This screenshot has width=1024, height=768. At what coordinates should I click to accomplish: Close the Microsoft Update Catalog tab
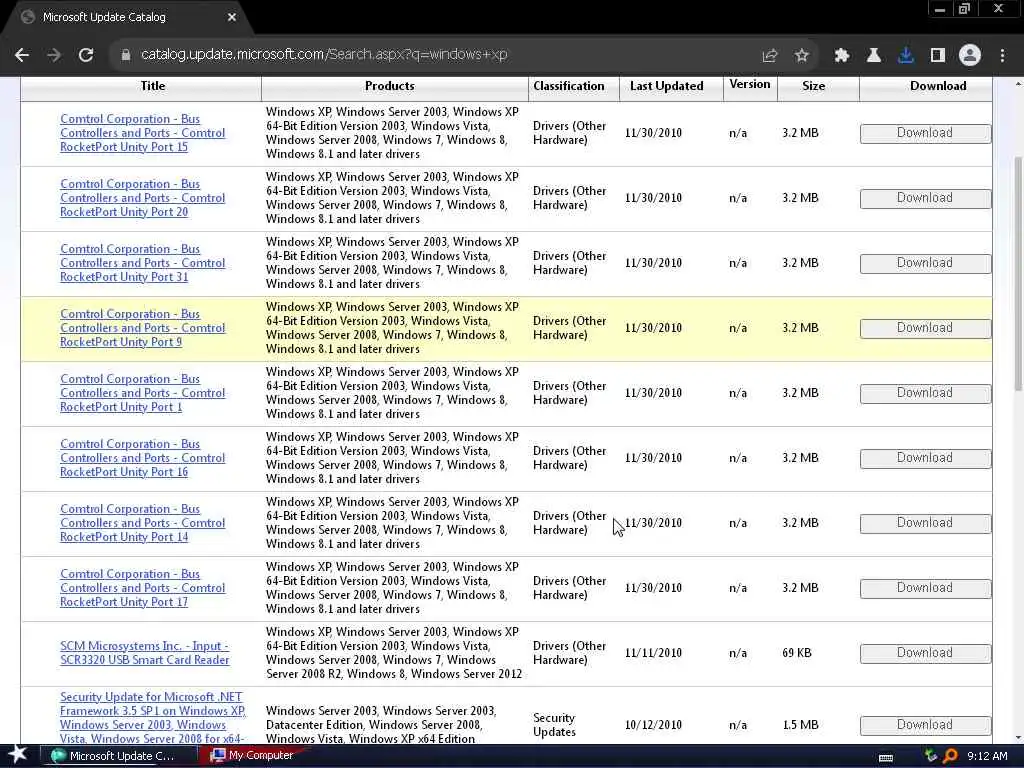(232, 17)
